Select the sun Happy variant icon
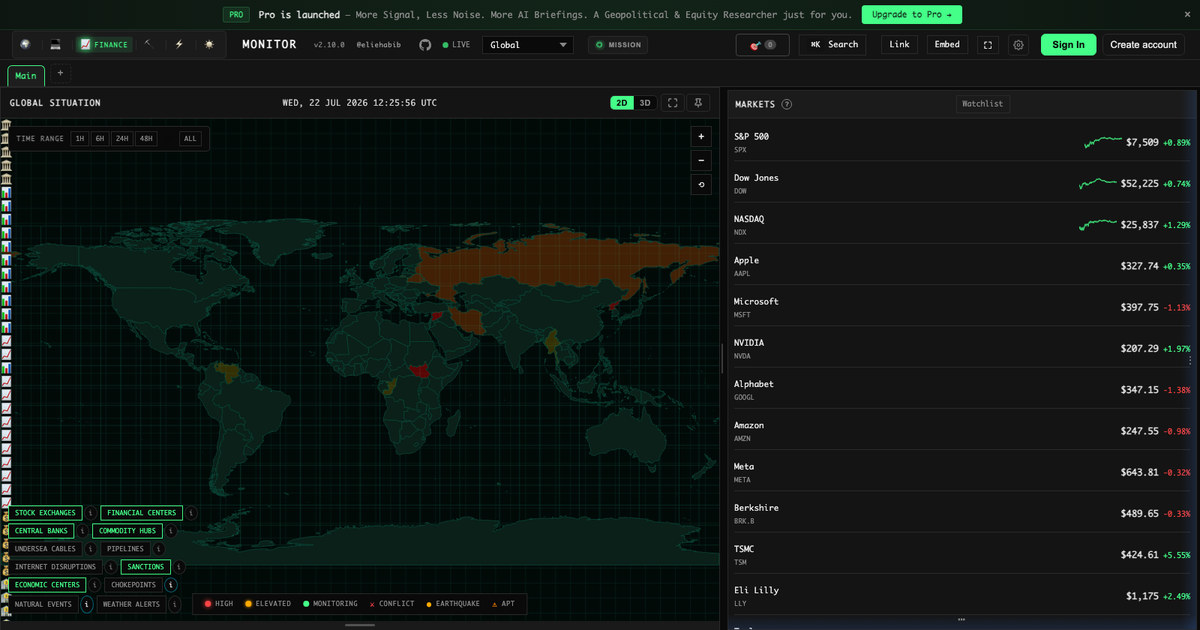 (209, 44)
